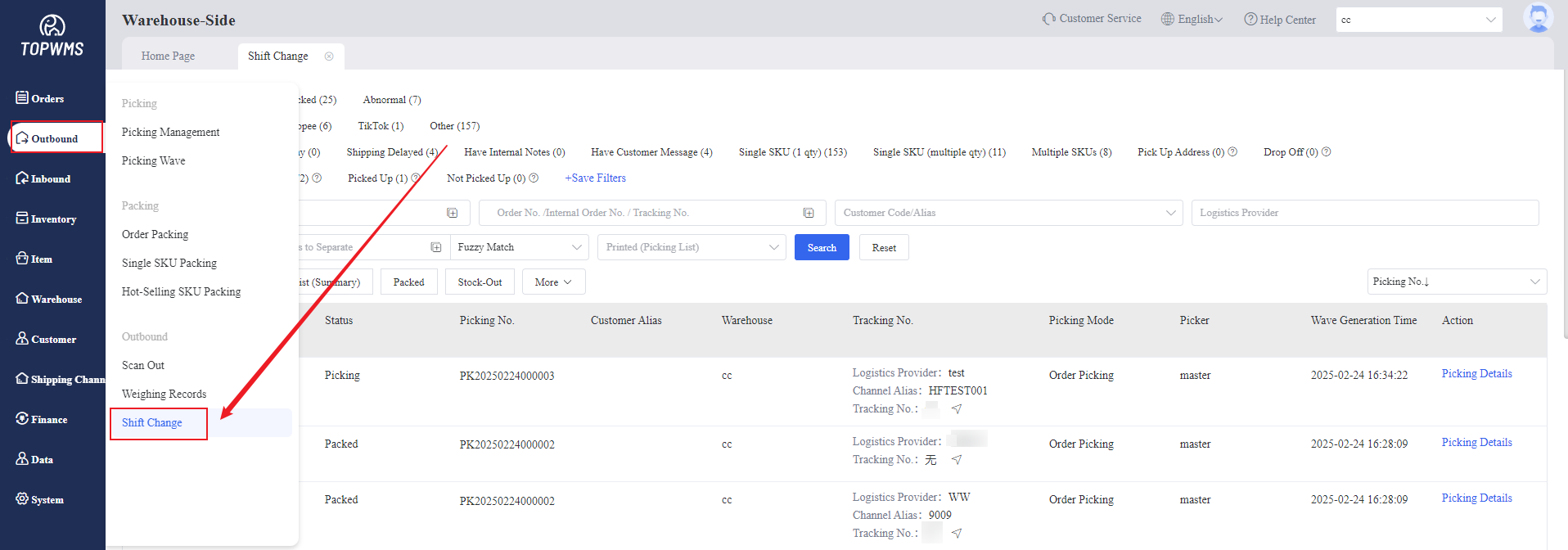Expand the Fuzzy Match dropdown

pos(519,247)
